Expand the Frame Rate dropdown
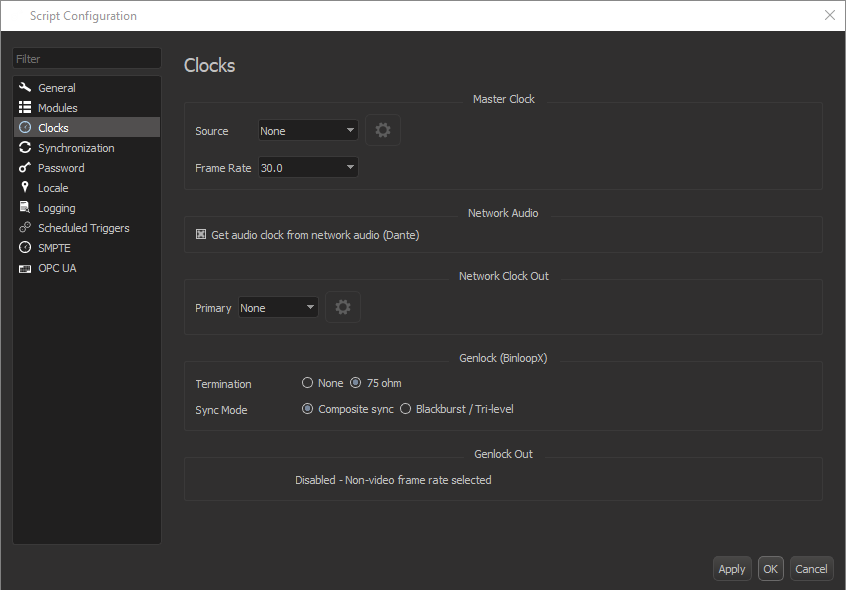Viewport: 846px width, 590px height. (308, 168)
